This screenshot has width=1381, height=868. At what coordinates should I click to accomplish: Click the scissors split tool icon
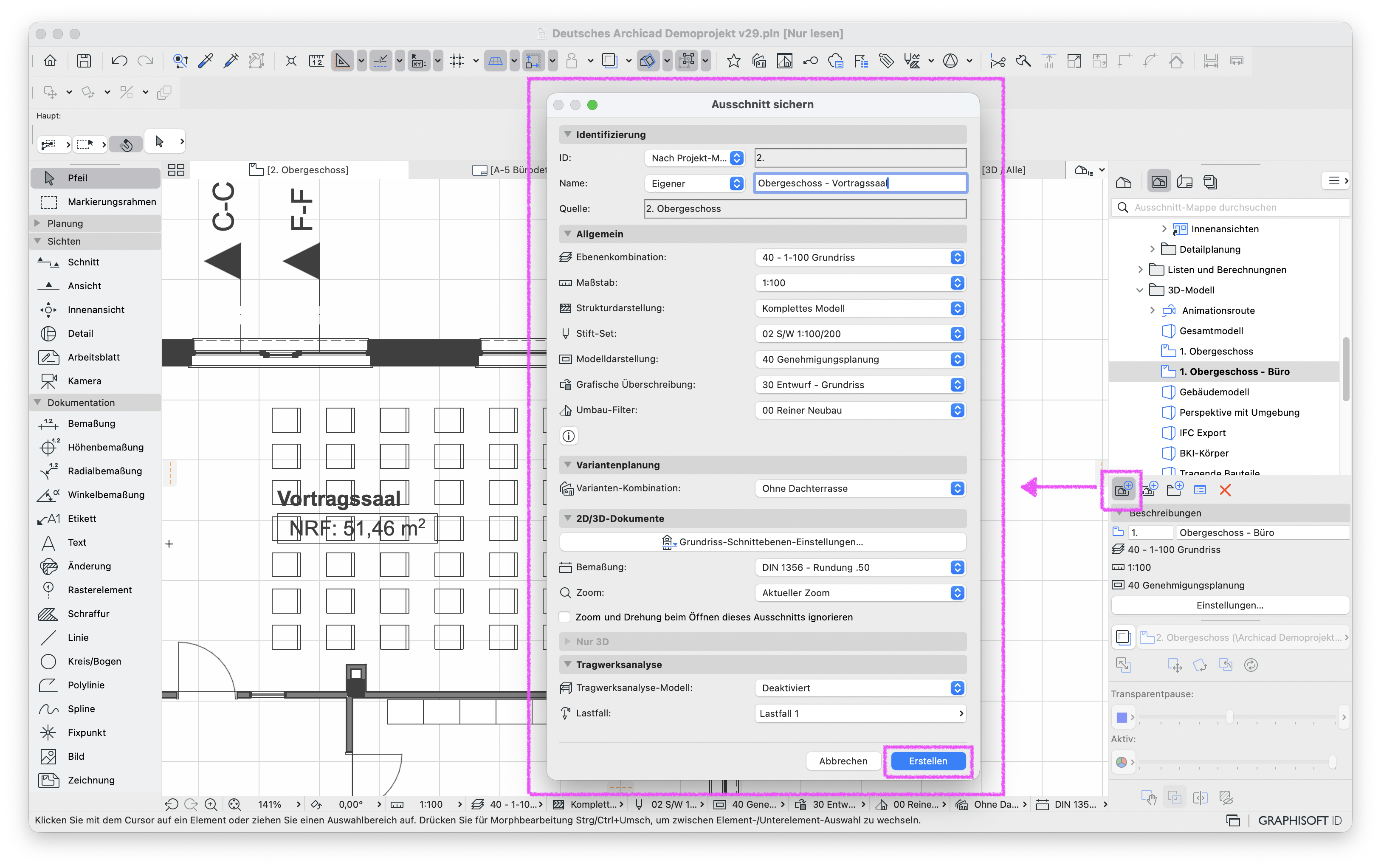(998, 60)
